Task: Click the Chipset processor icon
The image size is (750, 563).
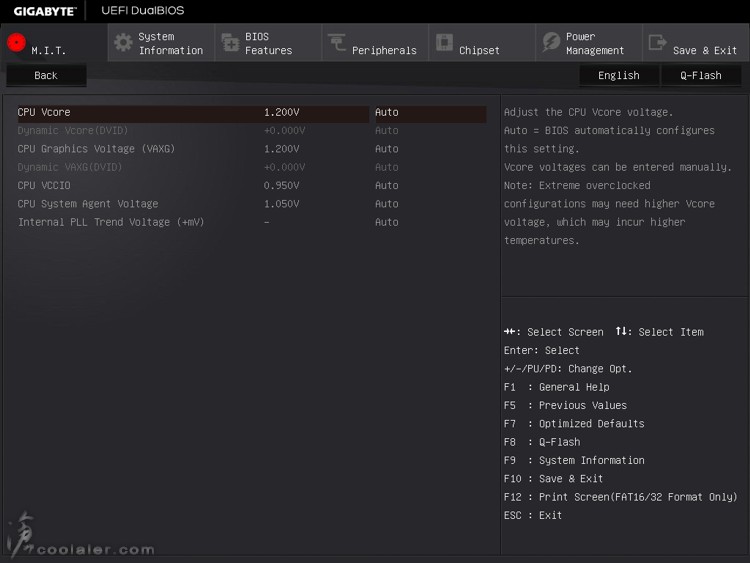Action: 444,42
